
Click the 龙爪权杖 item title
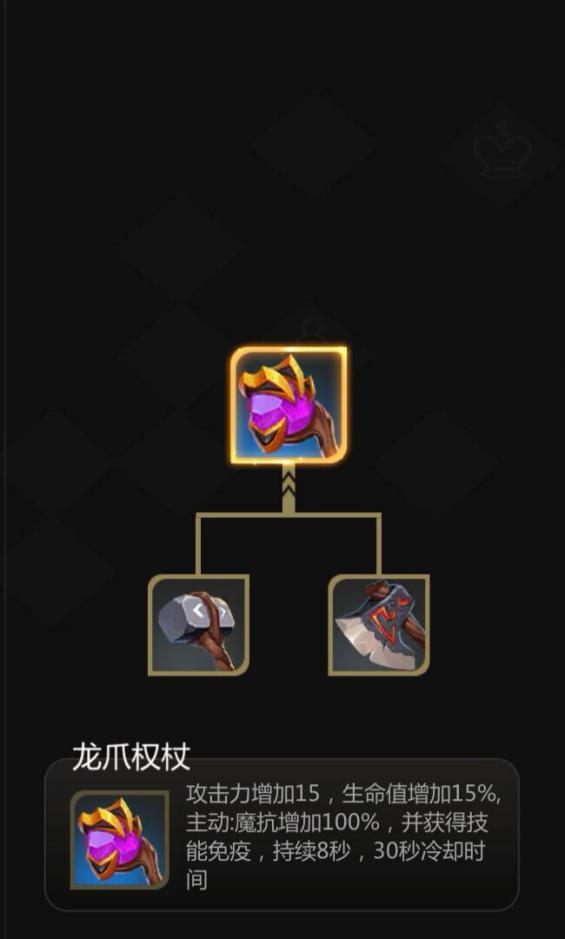[x=131, y=757]
